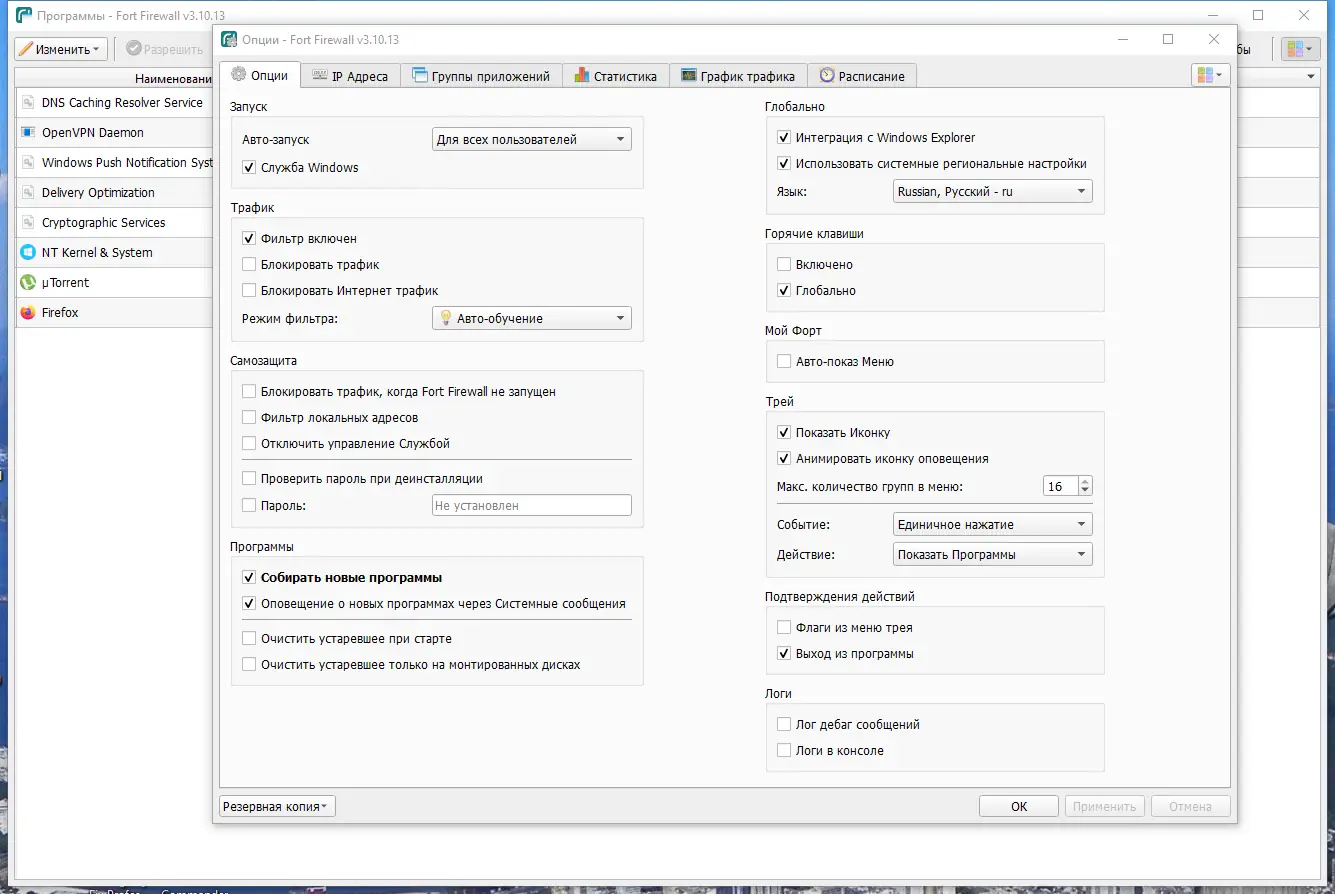Check Блокировать трафик, когда Fort Firewall не запущен

click(x=249, y=392)
